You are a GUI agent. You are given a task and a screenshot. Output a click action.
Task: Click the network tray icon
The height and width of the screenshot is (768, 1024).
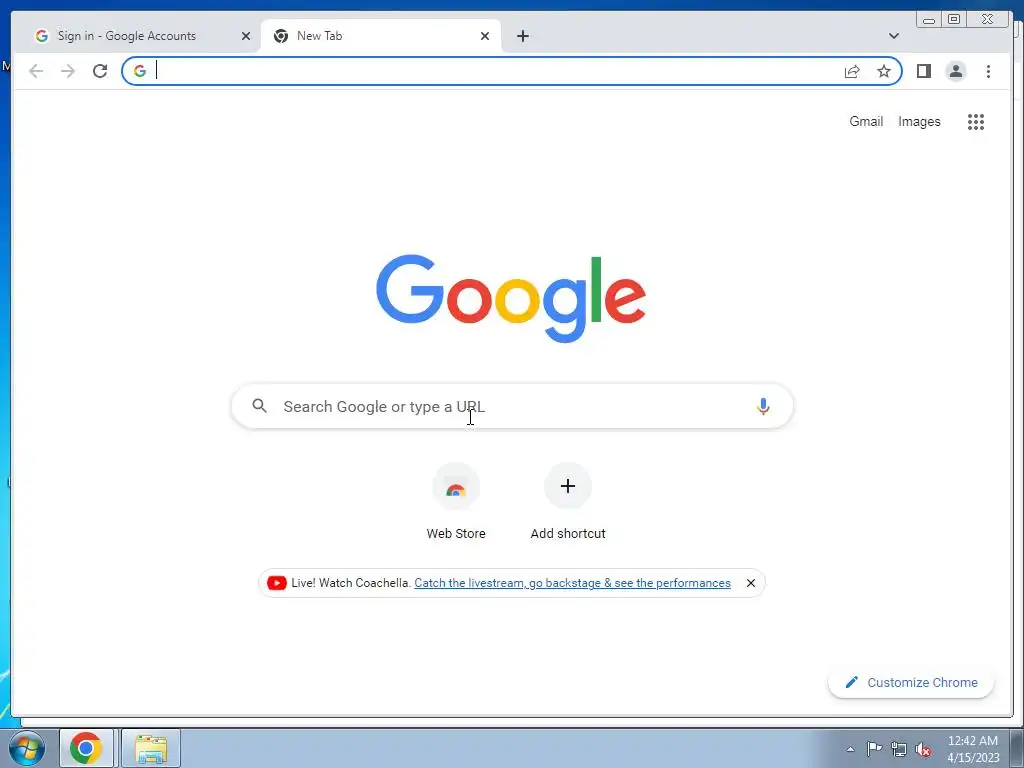pyautogui.click(x=899, y=749)
